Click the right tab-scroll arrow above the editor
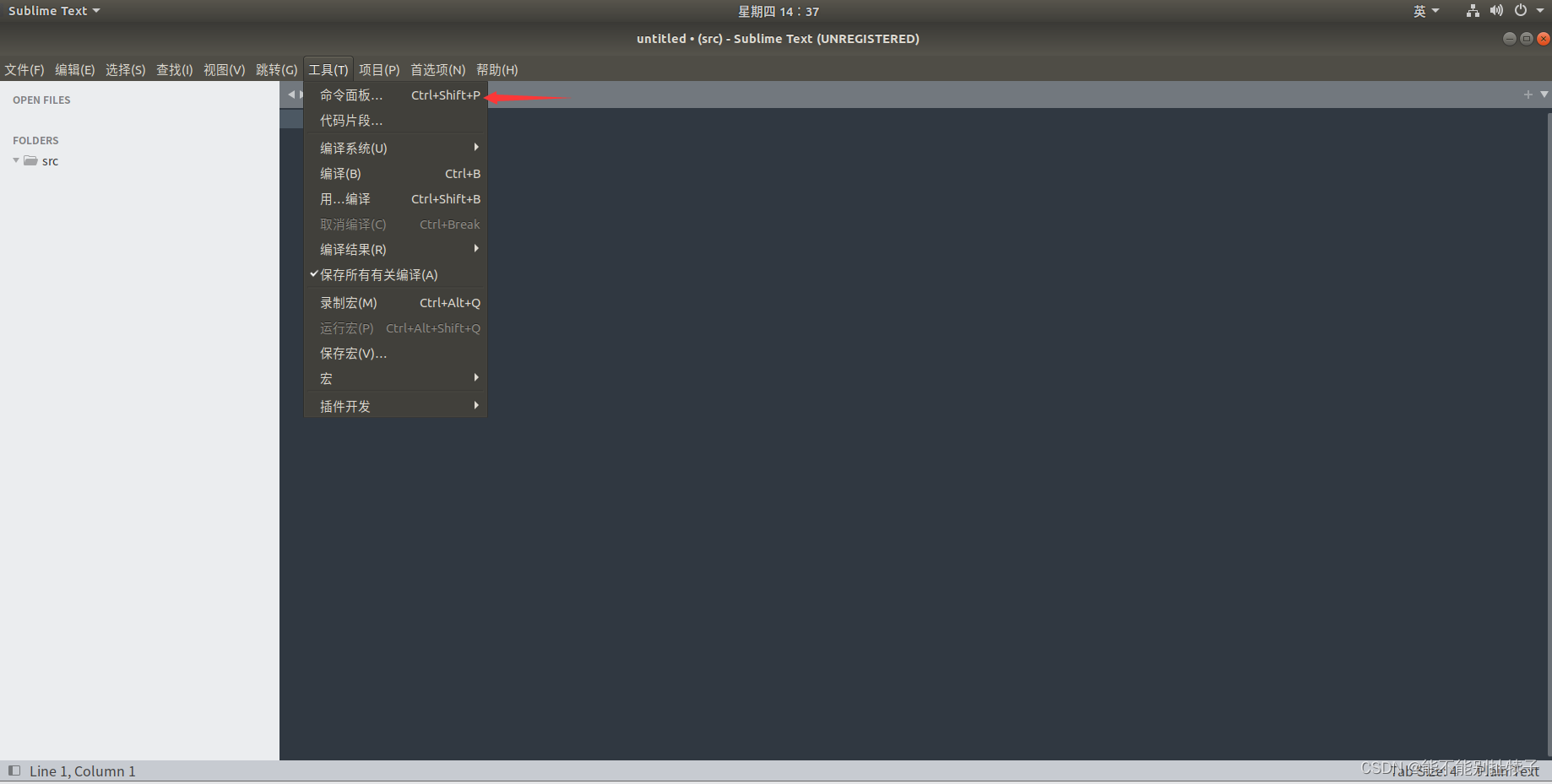Image resolution: width=1552 pixels, height=784 pixels. click(x=301, y=94)
